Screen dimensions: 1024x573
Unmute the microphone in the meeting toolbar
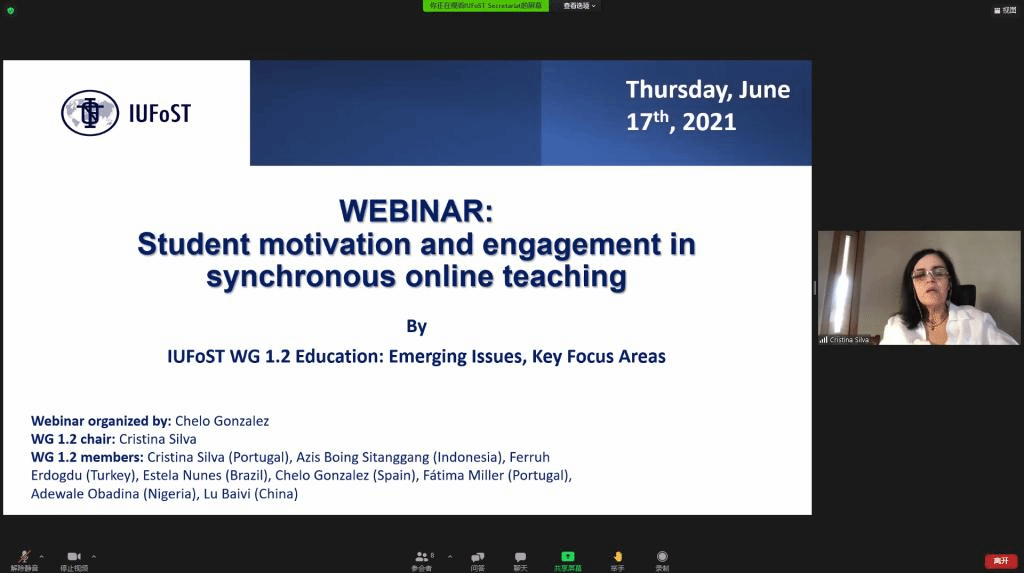(x=24, y=559)
